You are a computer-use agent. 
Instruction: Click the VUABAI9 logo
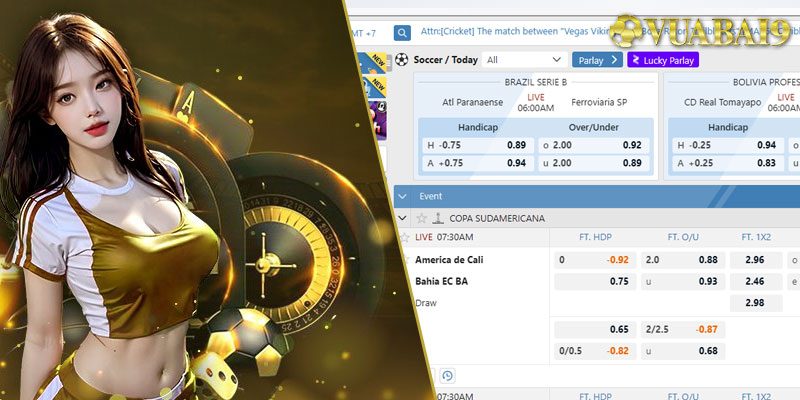700,32
